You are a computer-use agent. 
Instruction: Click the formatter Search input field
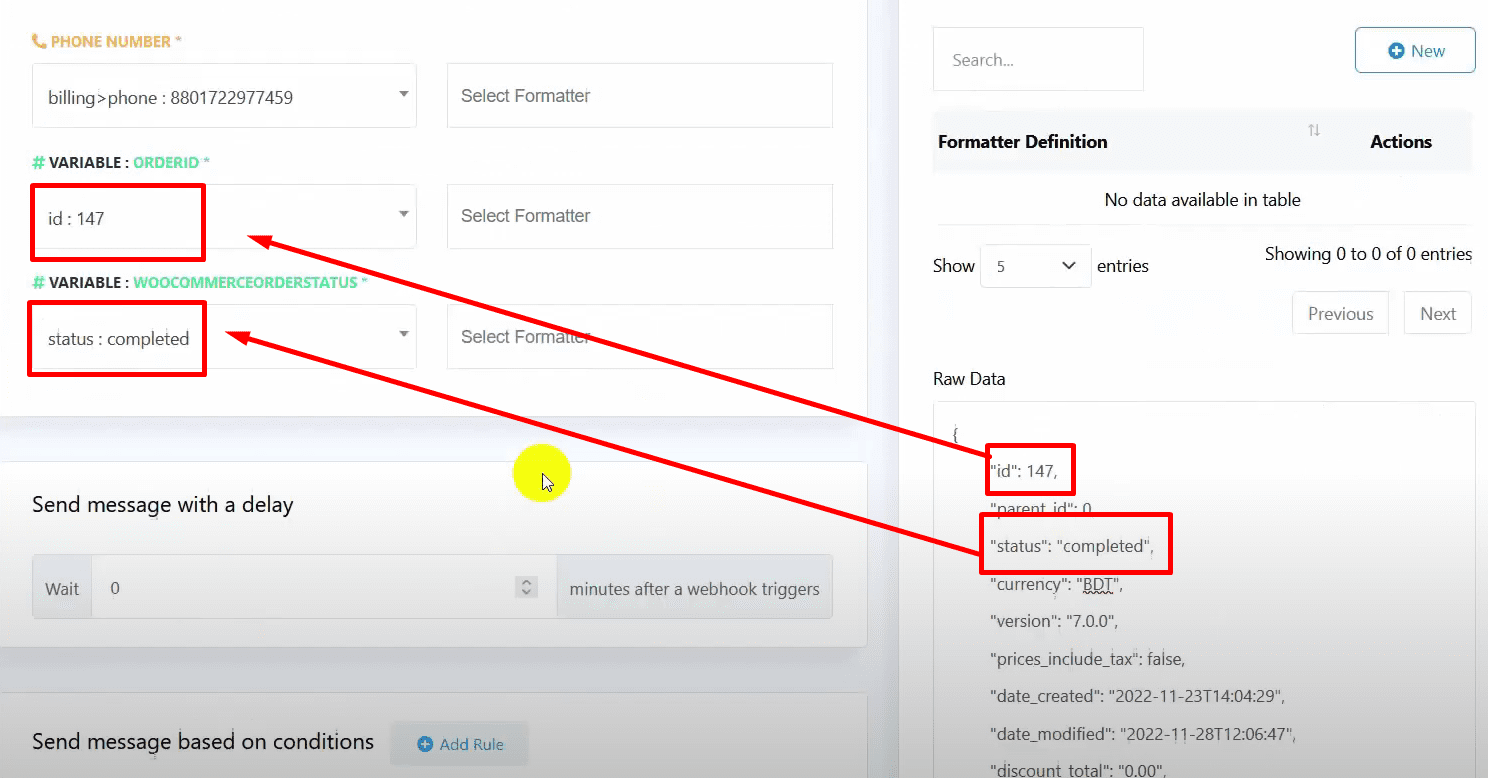point(1037,60)
